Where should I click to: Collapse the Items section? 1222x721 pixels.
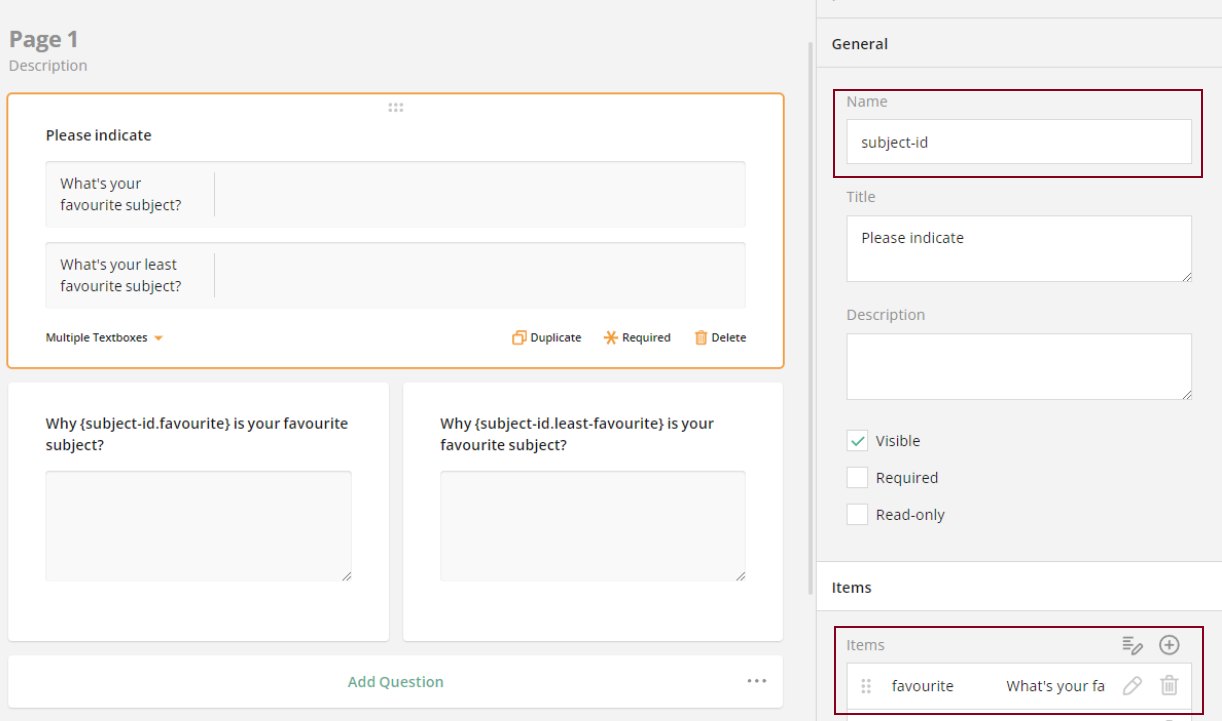point(851,587)
